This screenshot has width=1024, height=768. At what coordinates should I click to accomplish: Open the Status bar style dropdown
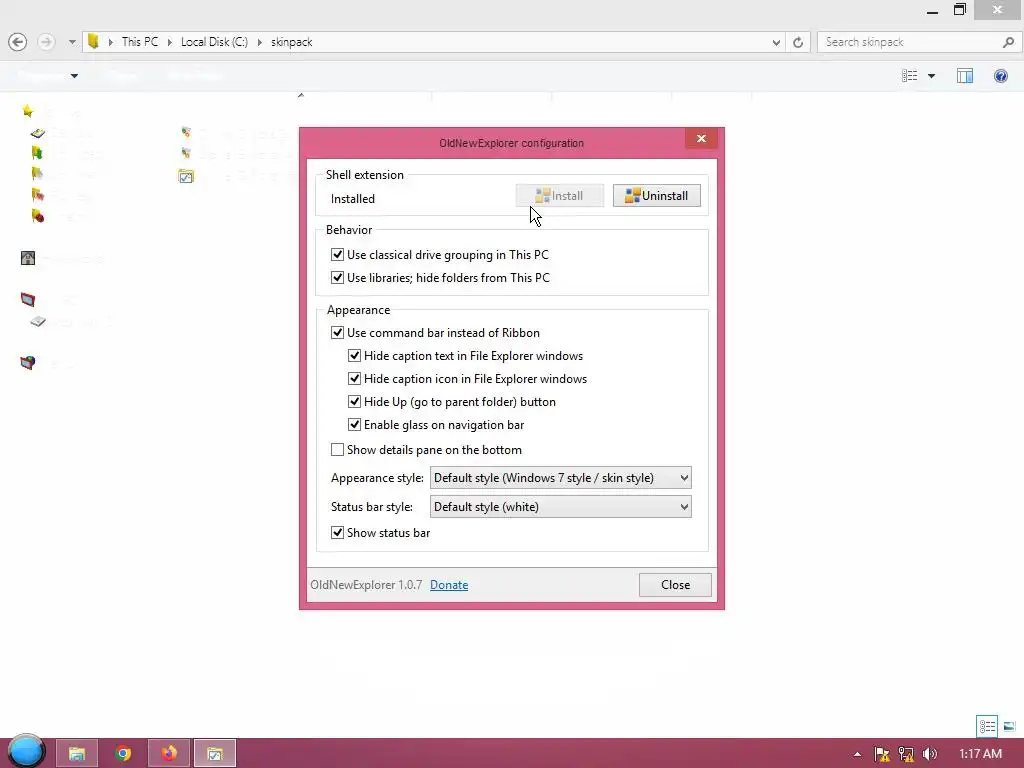(x=560, y=507)
